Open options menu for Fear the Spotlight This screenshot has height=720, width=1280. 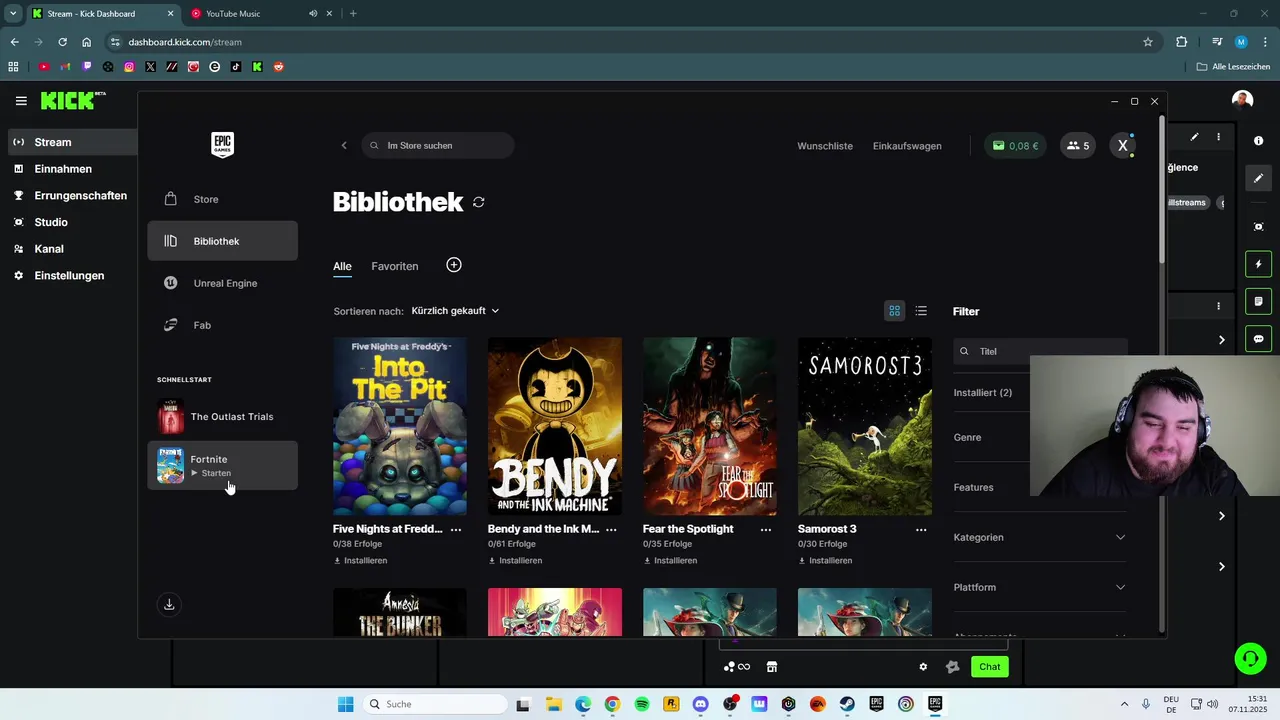(x=766, y=529)
